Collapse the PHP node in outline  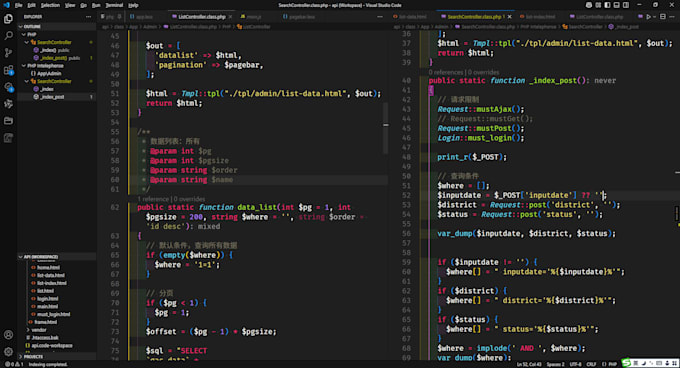pyautogui.click(x=24, y=35)
